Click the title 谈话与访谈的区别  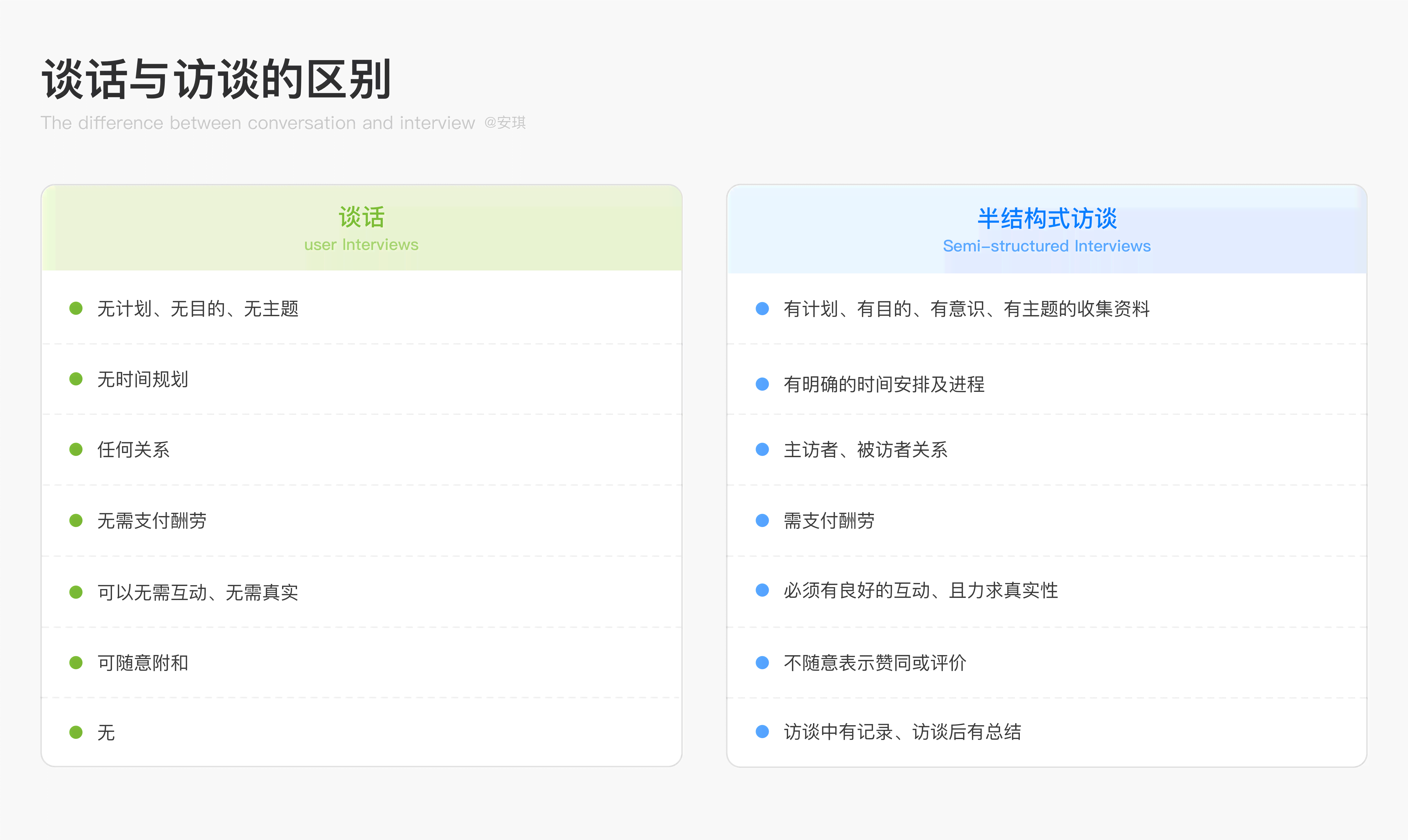pyautogui.click(x=216, y=79)
